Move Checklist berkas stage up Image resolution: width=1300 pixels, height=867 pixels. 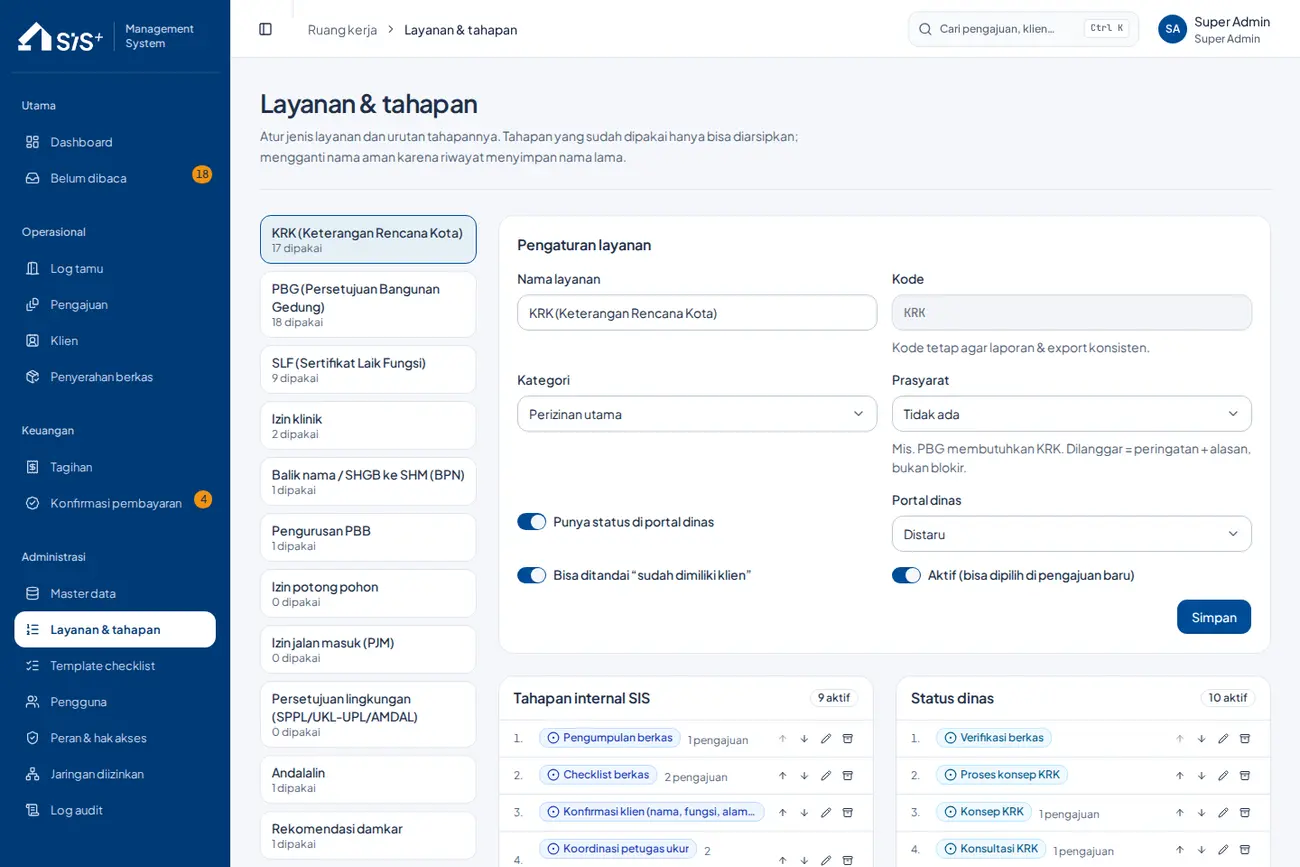tap(782, 776)
